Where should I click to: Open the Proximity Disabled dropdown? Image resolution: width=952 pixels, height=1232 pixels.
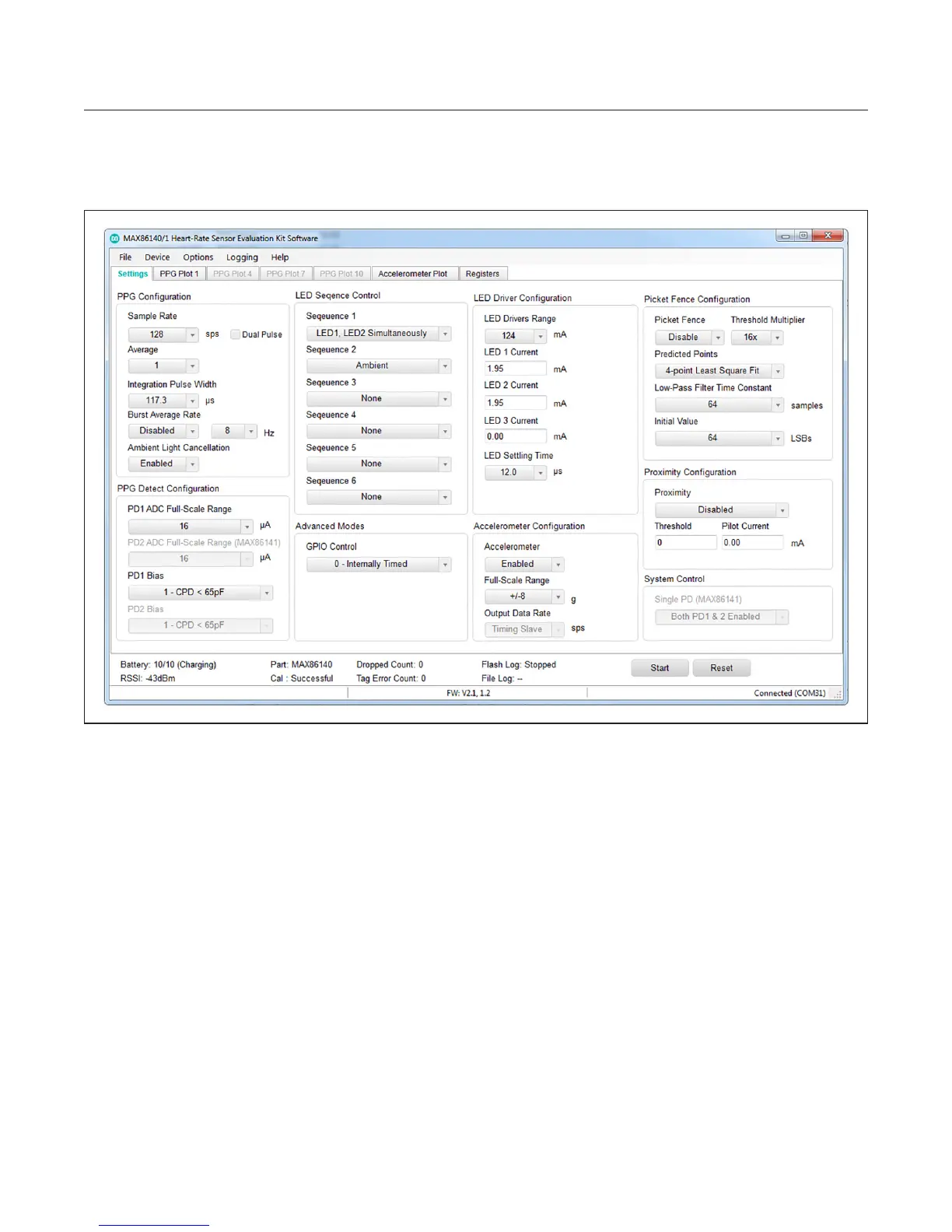[722, 510]
